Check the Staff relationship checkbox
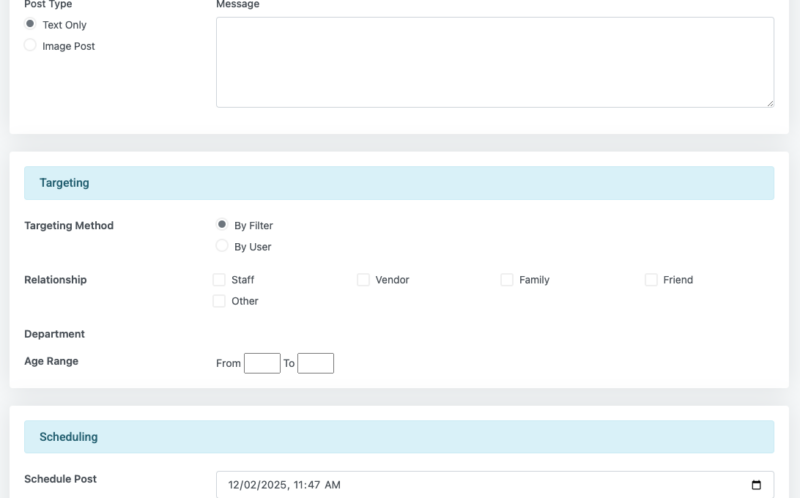Image resolution: width=800 pixels, height=498 pixels. (x=219, y=280)
